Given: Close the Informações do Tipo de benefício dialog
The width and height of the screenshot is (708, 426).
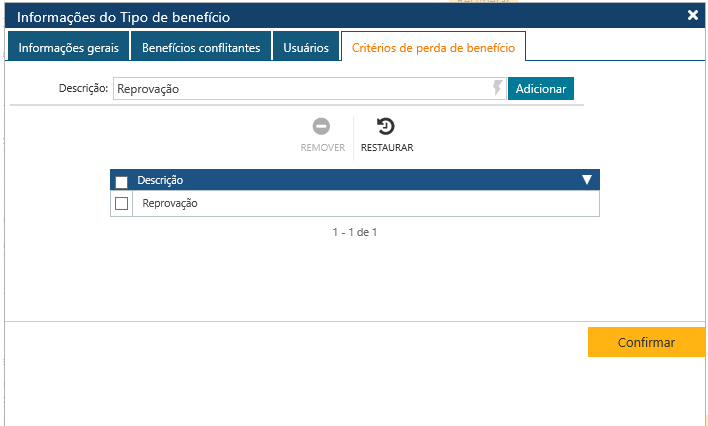Looking at the screenshot, I should (x=692, y=15).
